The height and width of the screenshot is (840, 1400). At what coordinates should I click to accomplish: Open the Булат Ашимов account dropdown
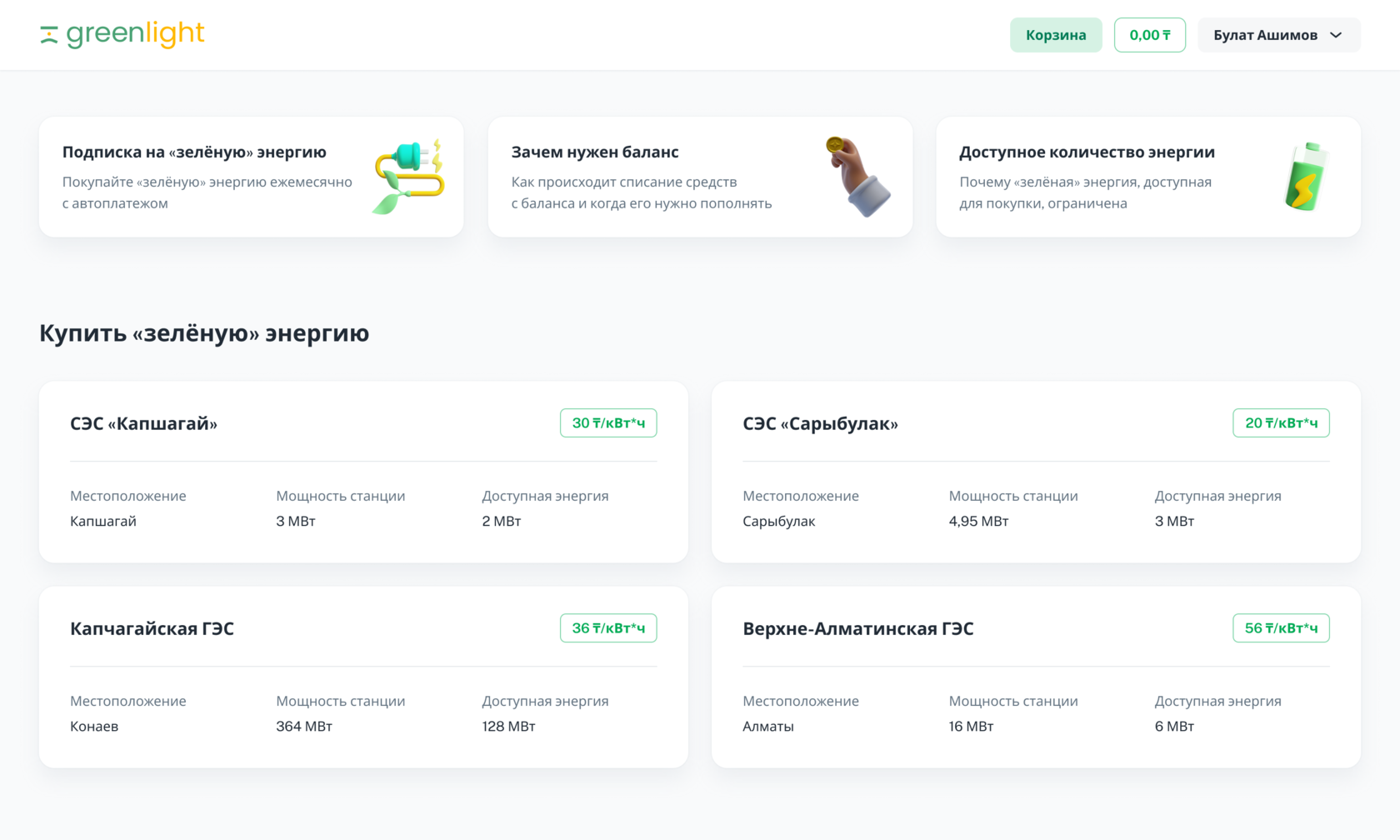(1265, 35)
